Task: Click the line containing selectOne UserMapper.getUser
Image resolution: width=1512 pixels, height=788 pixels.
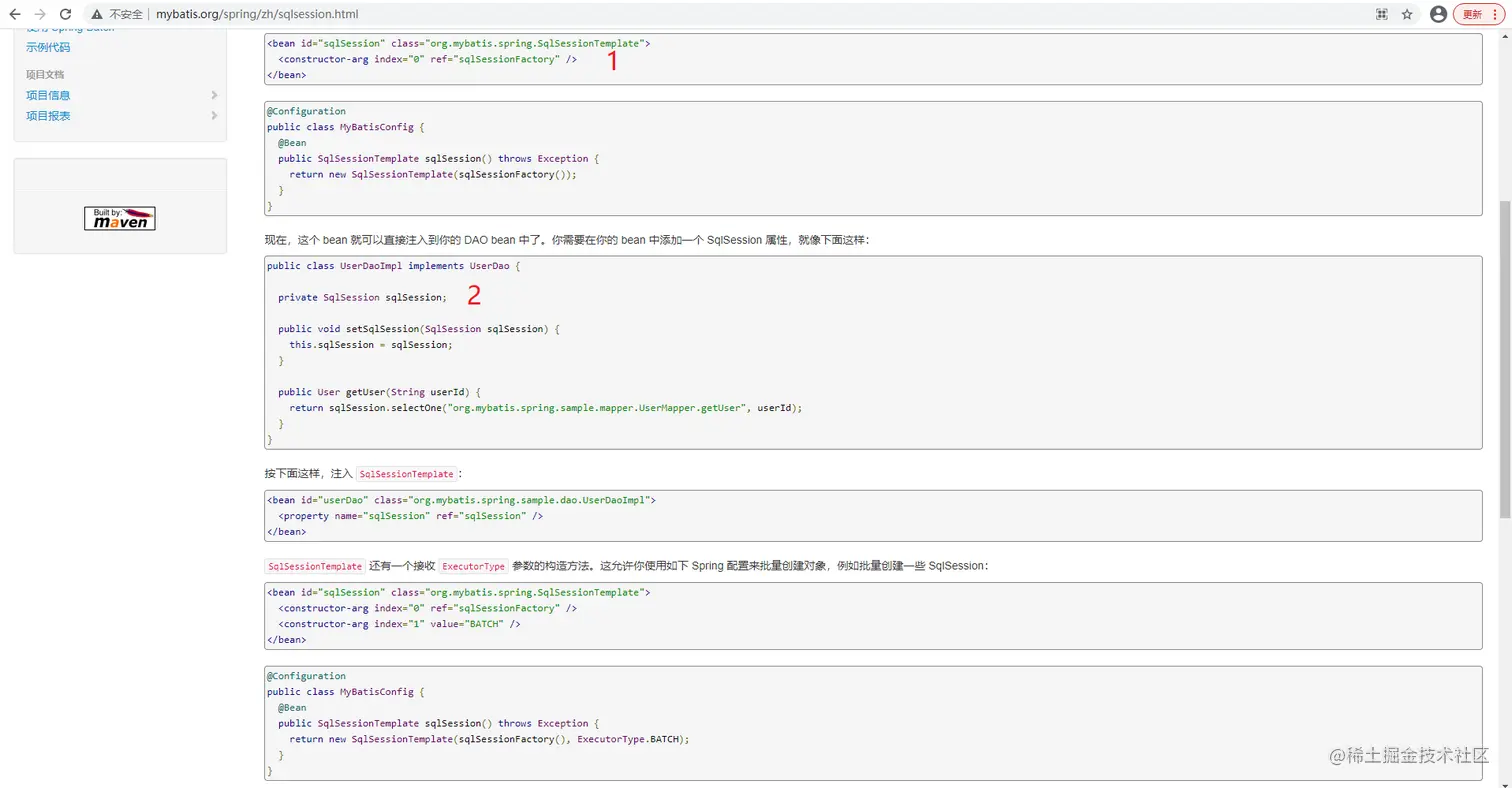Action: tap(546, 408)
